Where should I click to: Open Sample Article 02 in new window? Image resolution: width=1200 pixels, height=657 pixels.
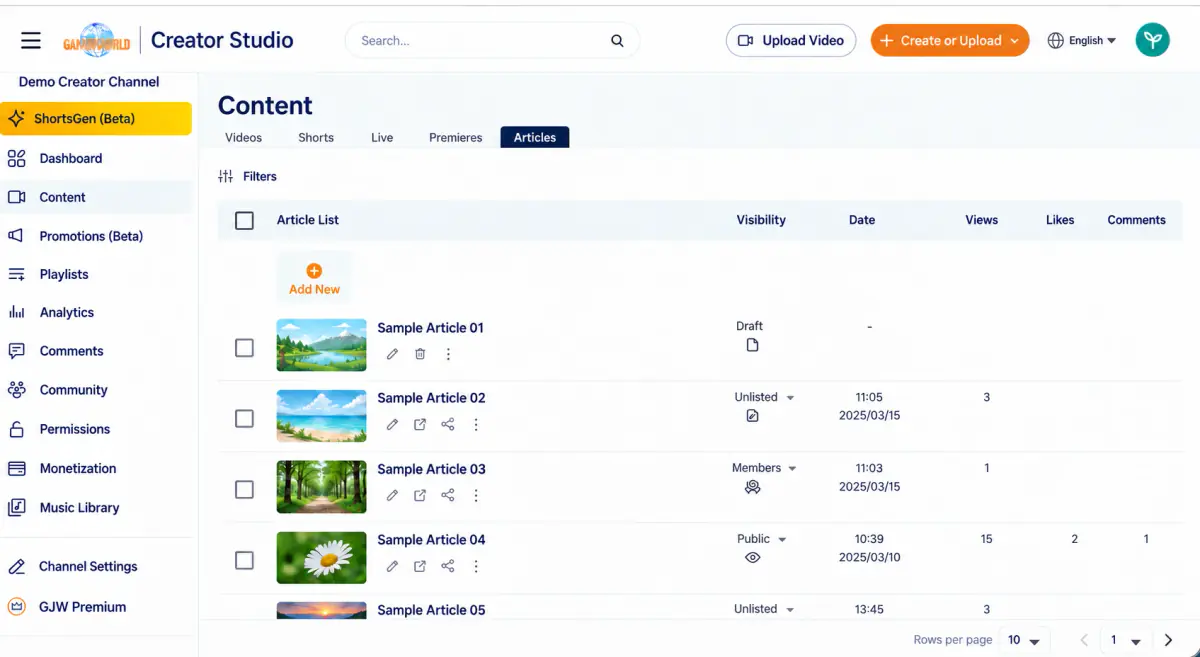(x=420, y=424)
